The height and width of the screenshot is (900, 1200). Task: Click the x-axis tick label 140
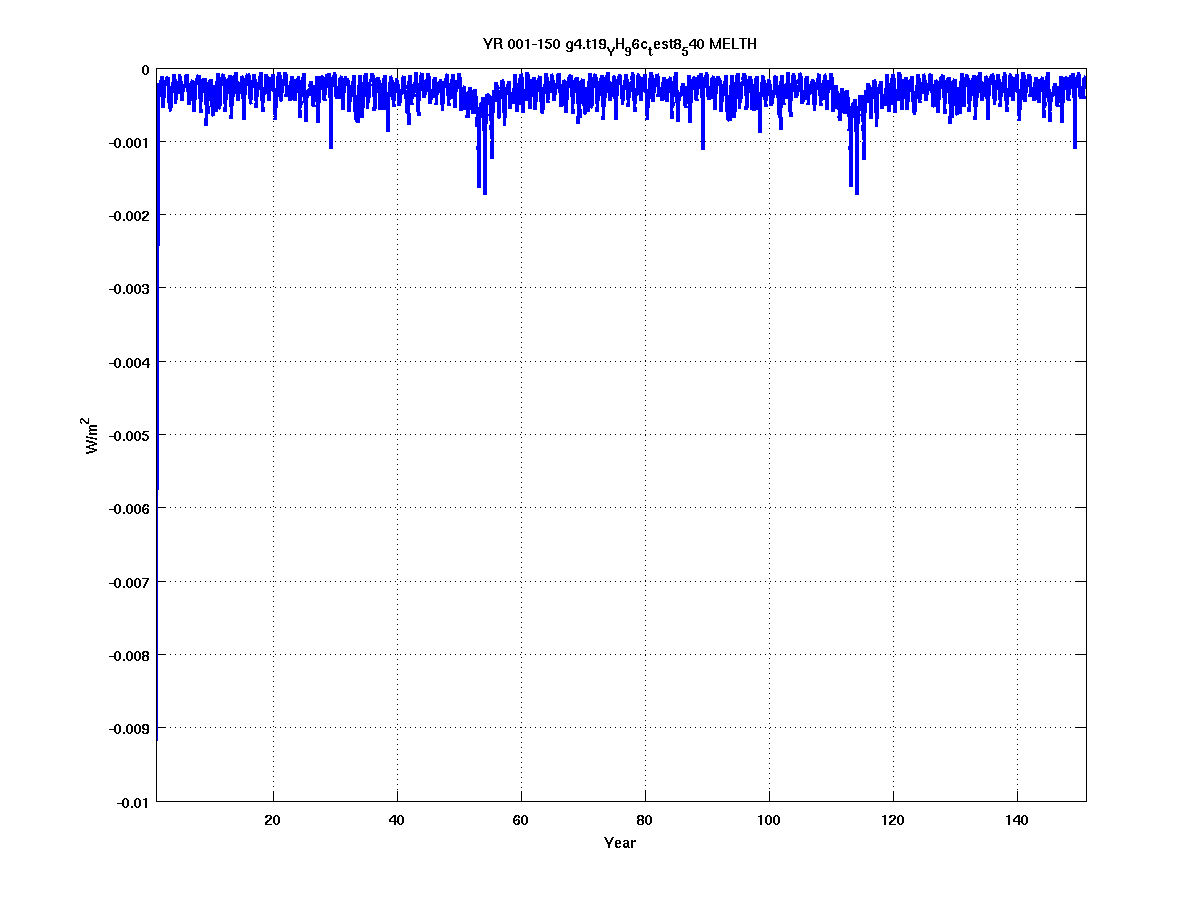tap(1017, 820)
